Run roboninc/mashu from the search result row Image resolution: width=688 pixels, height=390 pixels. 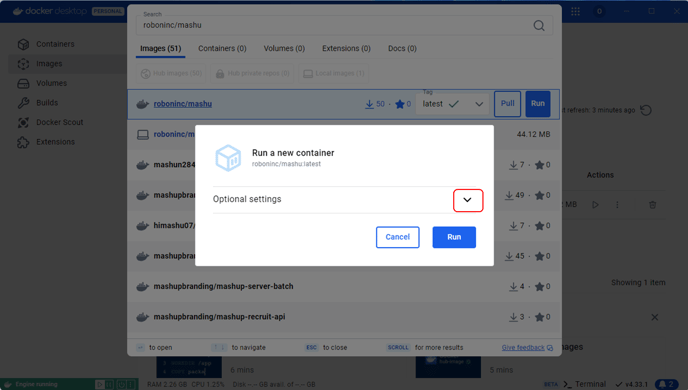pos(538,104)
